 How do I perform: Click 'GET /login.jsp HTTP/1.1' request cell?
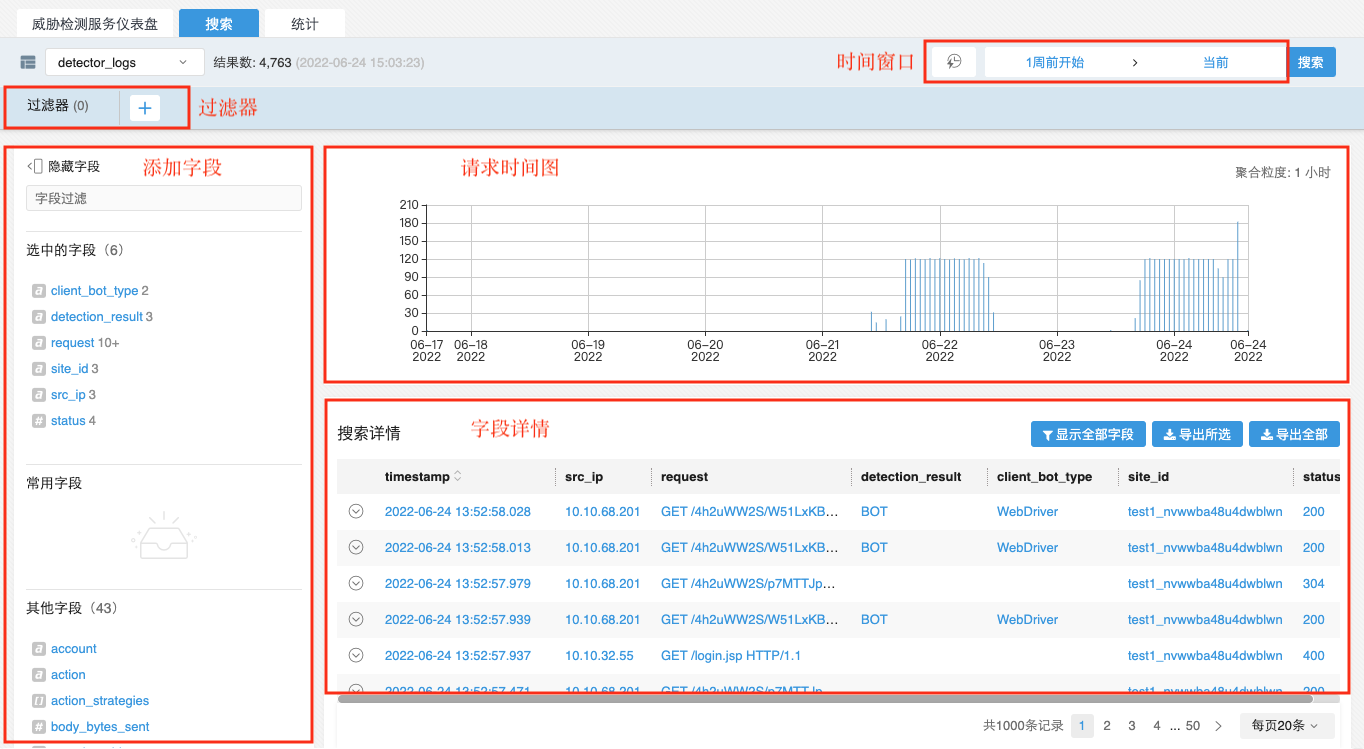click(x=731, y=655)
